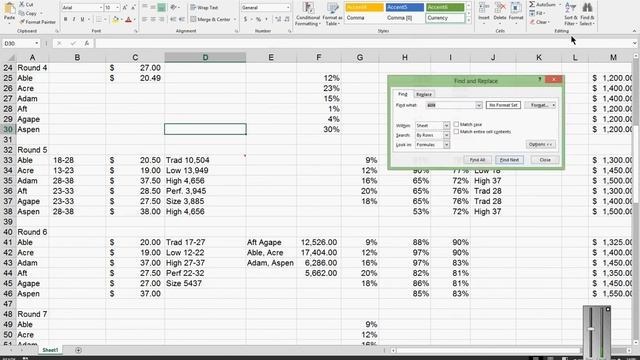640x360 pixels.
Task: Click the yellow fill color bucket
Action: (x=115, y=19)
